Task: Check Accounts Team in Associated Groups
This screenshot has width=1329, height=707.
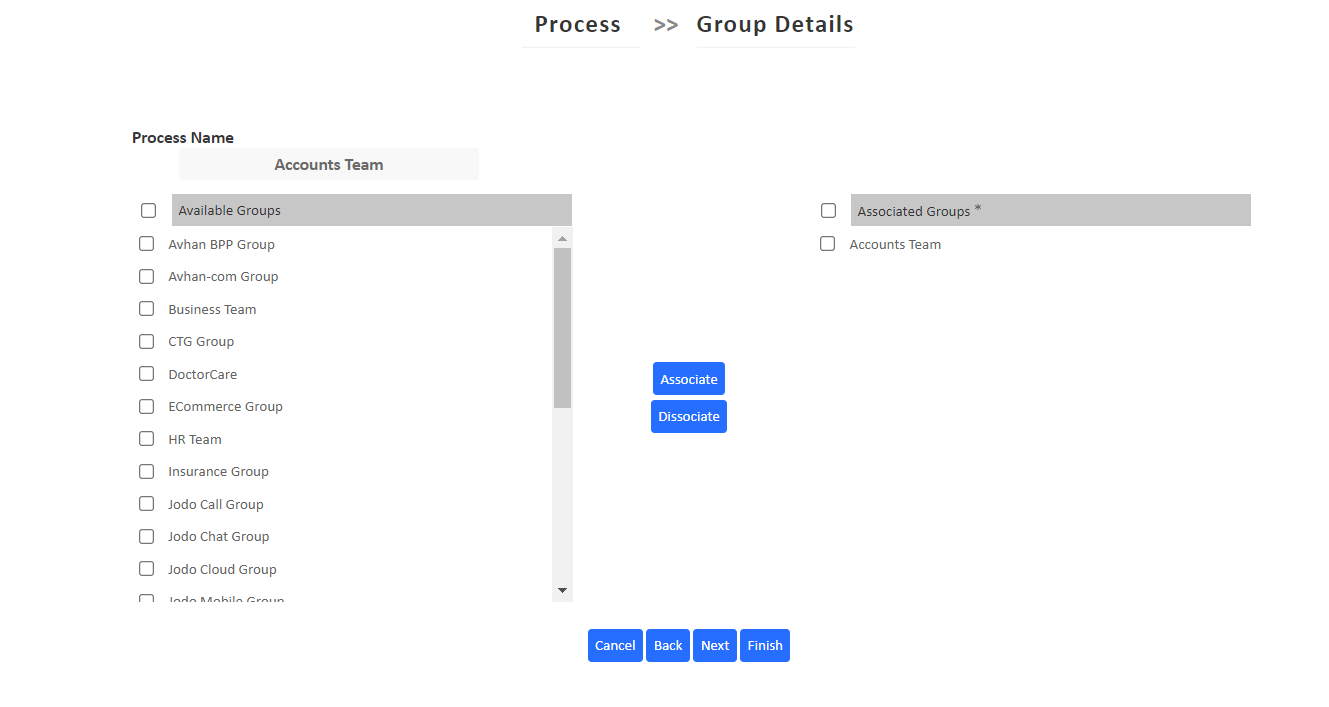Action: [827, 243]
